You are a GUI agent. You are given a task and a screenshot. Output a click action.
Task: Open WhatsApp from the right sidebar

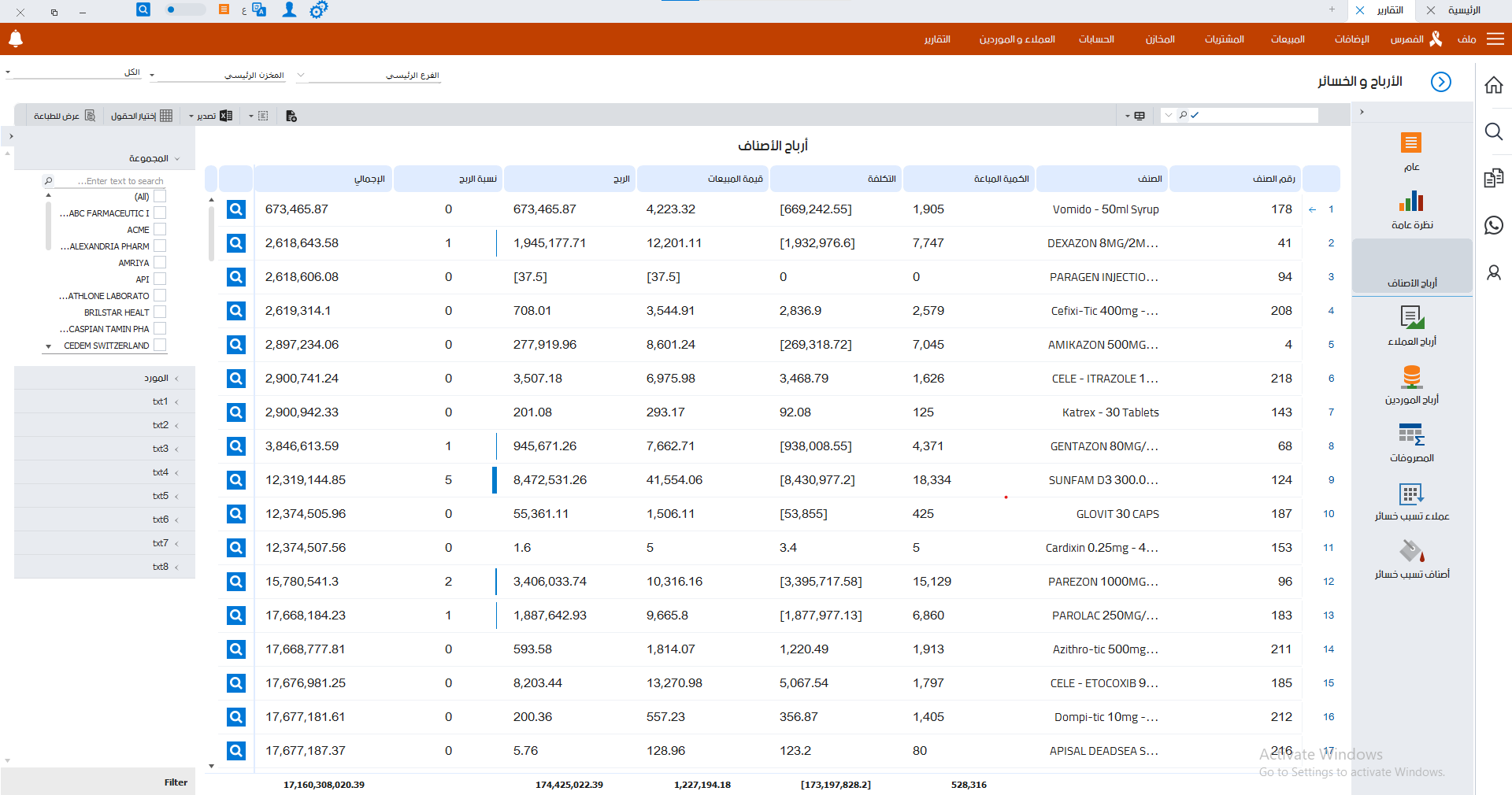[1494, 225]
